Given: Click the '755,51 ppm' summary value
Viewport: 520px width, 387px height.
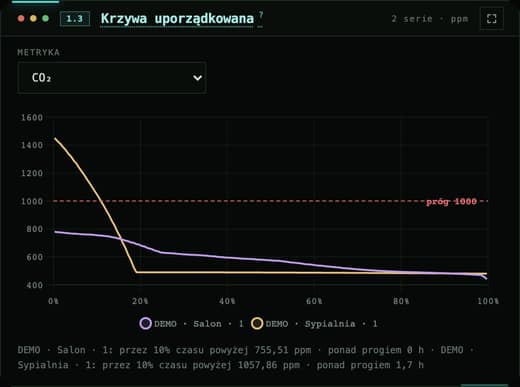Looking at the screenshot, I should [283, 350].
